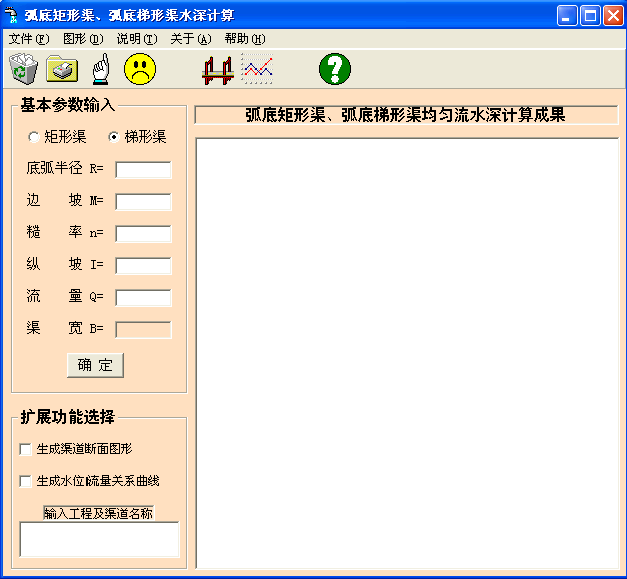Click the 确定 button
Screen dimensions: 627x579
95,365
